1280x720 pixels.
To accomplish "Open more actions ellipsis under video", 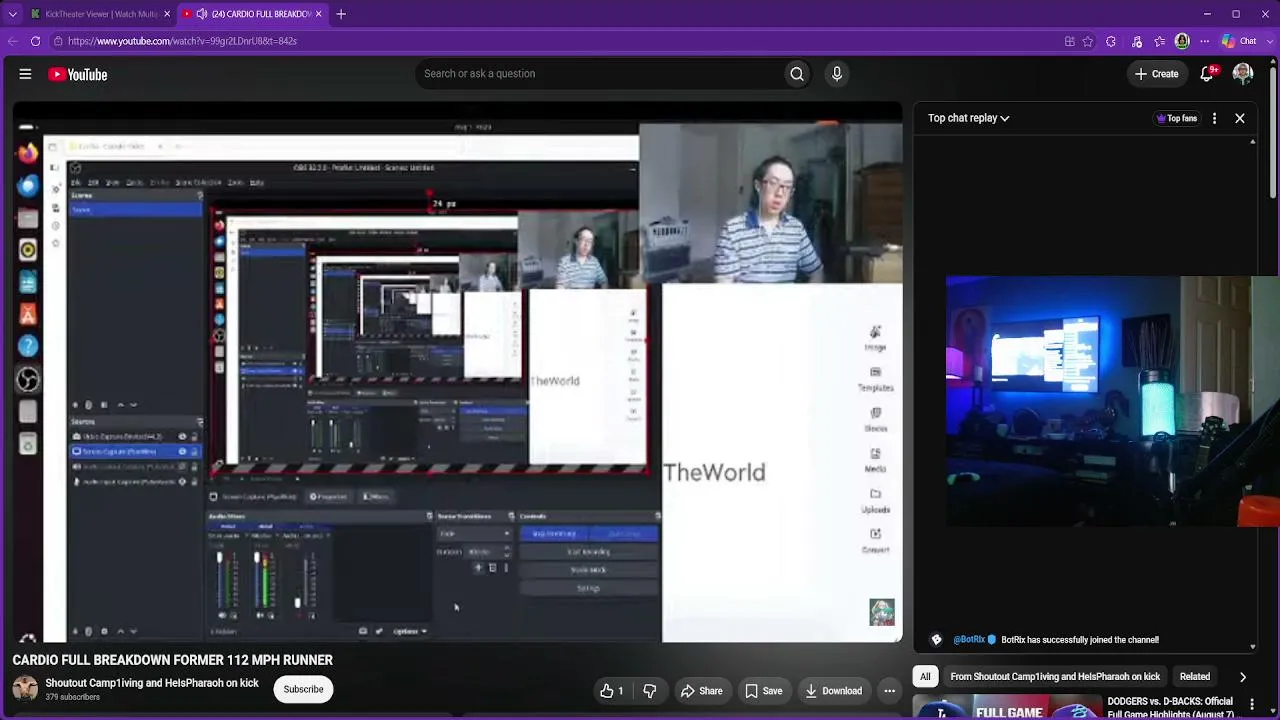I will click(x=889, y=691).
